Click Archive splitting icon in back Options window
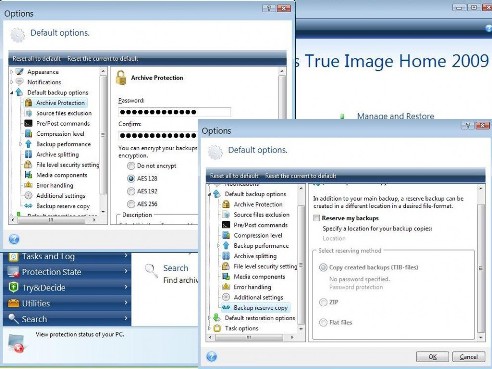Image resolution: width=492 pixels, height=369 pixels. [29, 154]
